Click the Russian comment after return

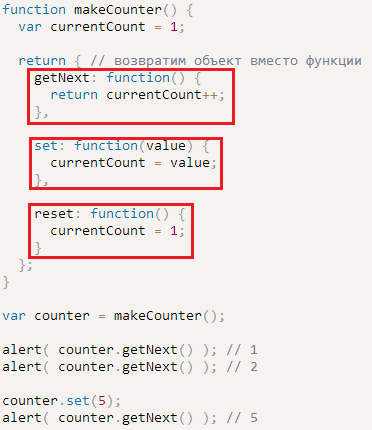226,61
